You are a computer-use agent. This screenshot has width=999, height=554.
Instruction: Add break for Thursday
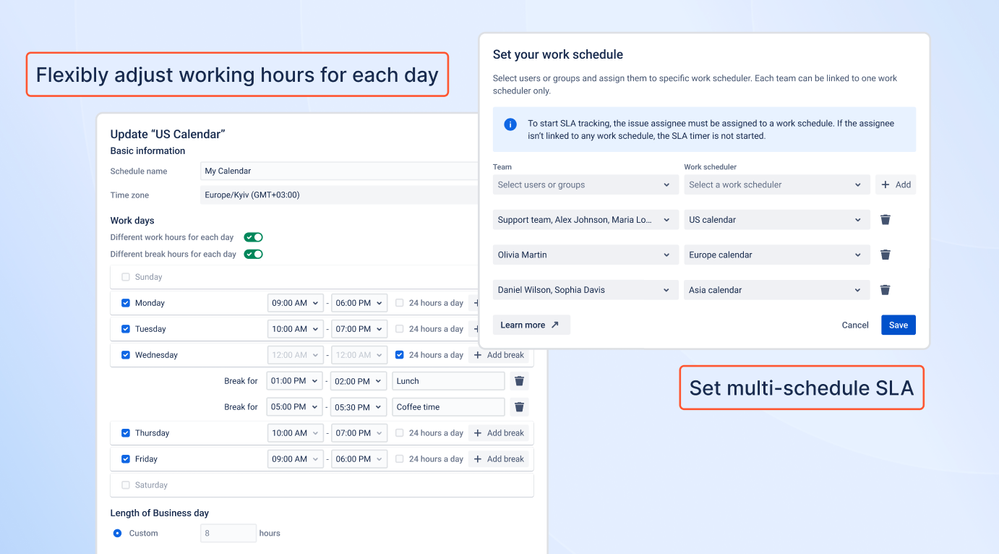[x=499, y=433]
